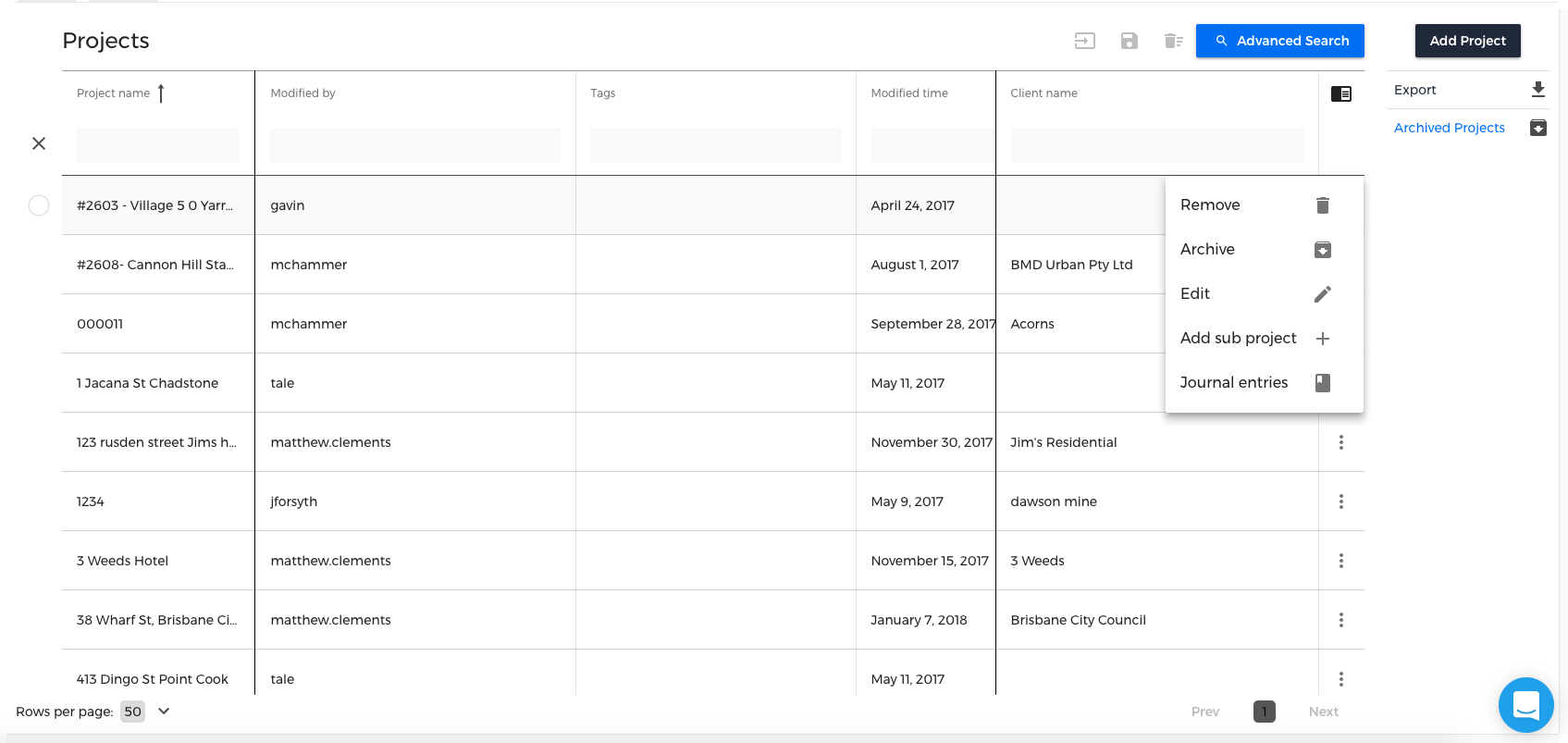Viewport: 1568px width, 743px height.
Task: Open row menu for 3 Weeds Hotel
Action: [1341, 561]
